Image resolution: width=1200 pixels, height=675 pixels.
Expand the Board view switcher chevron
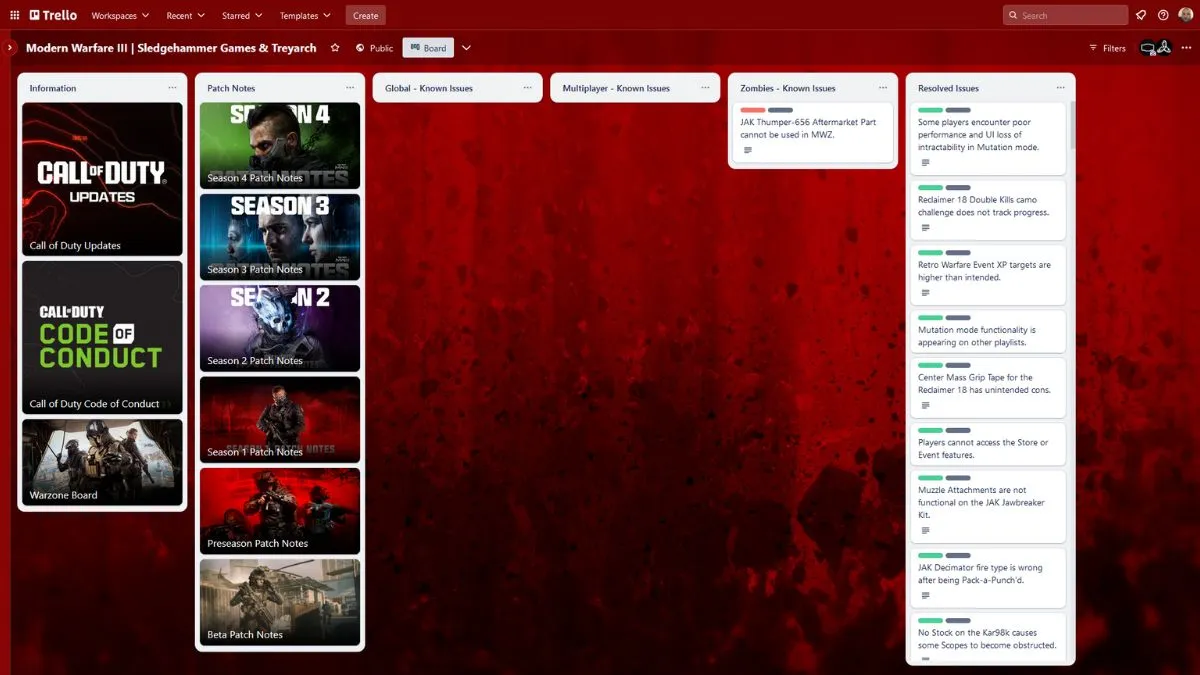(466, 47)
